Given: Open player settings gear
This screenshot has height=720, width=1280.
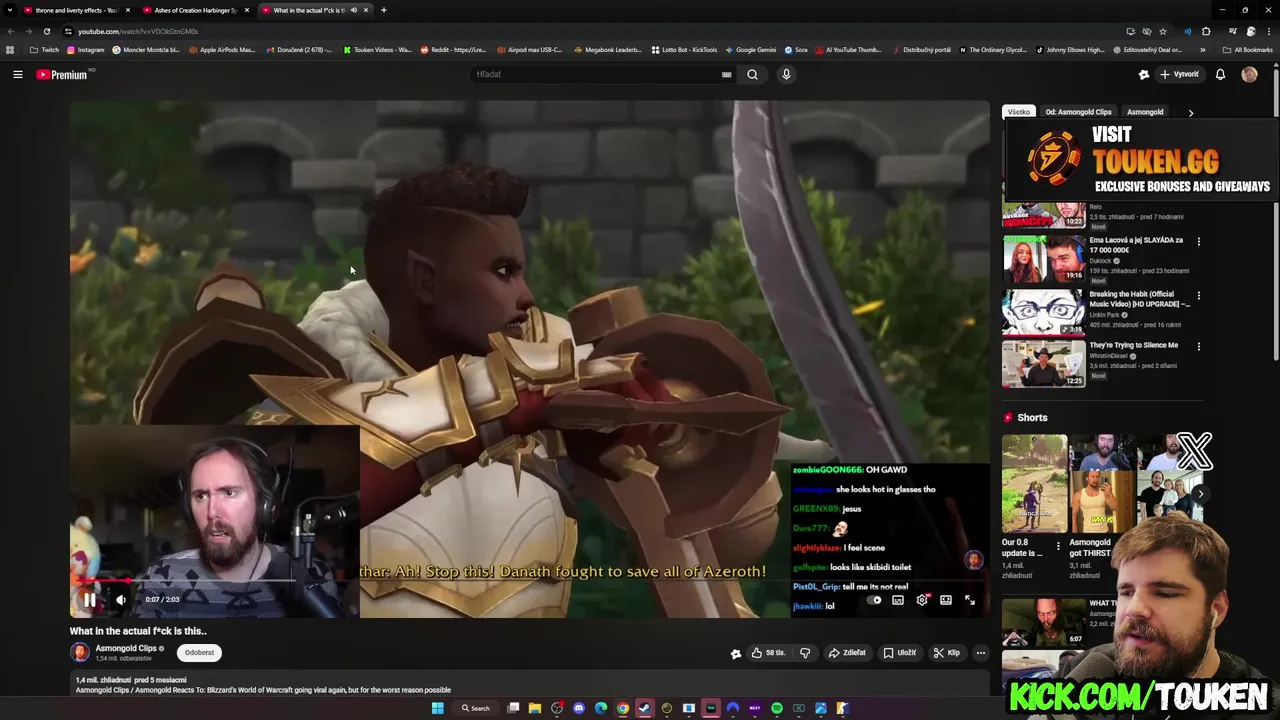Looking at the screenshot, I should pyautogui.click(x=922, y=600).
